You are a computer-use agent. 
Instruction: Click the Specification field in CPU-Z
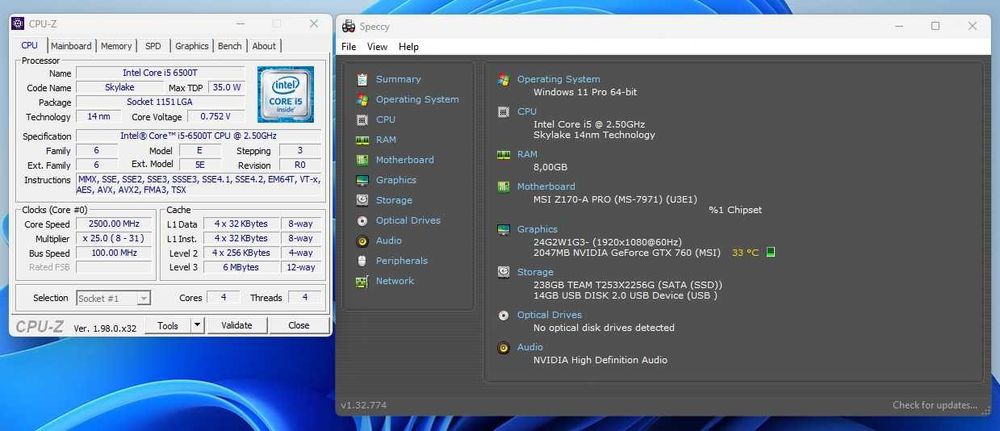tap(198, 136)
